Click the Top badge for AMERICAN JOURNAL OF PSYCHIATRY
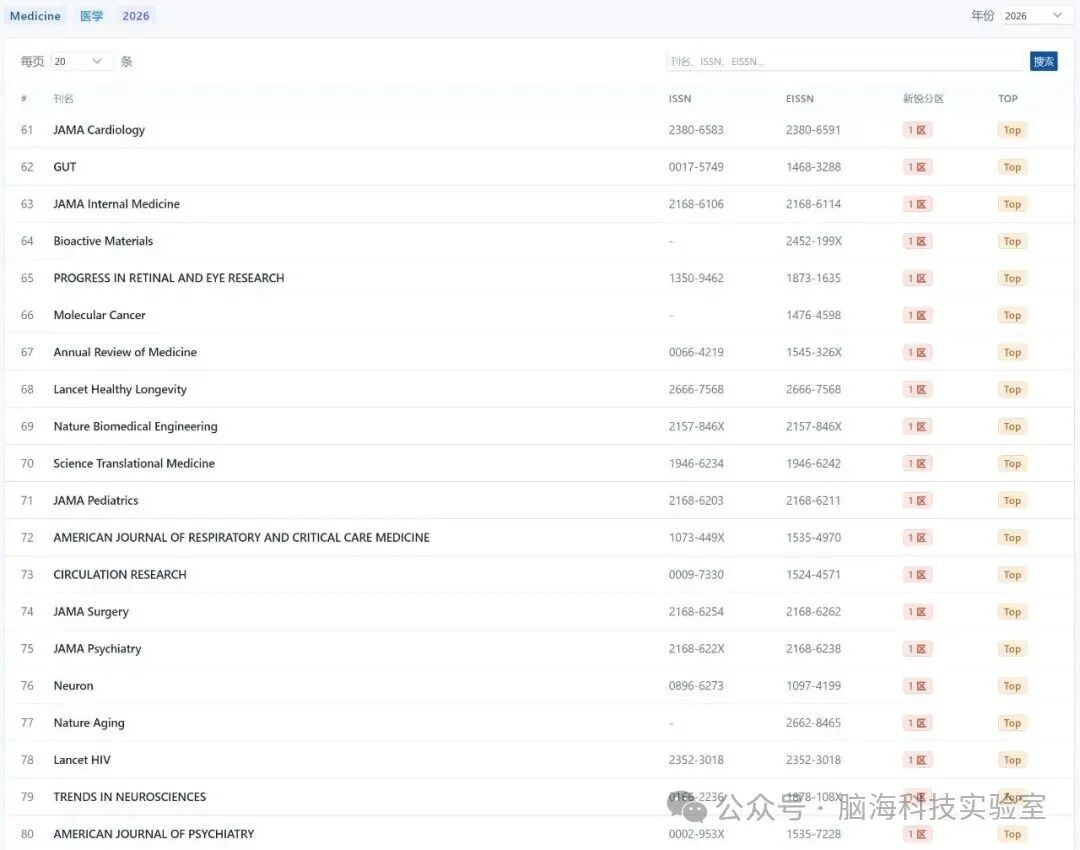Viewport: 1080px width, 850px height. click(1012, 834)
